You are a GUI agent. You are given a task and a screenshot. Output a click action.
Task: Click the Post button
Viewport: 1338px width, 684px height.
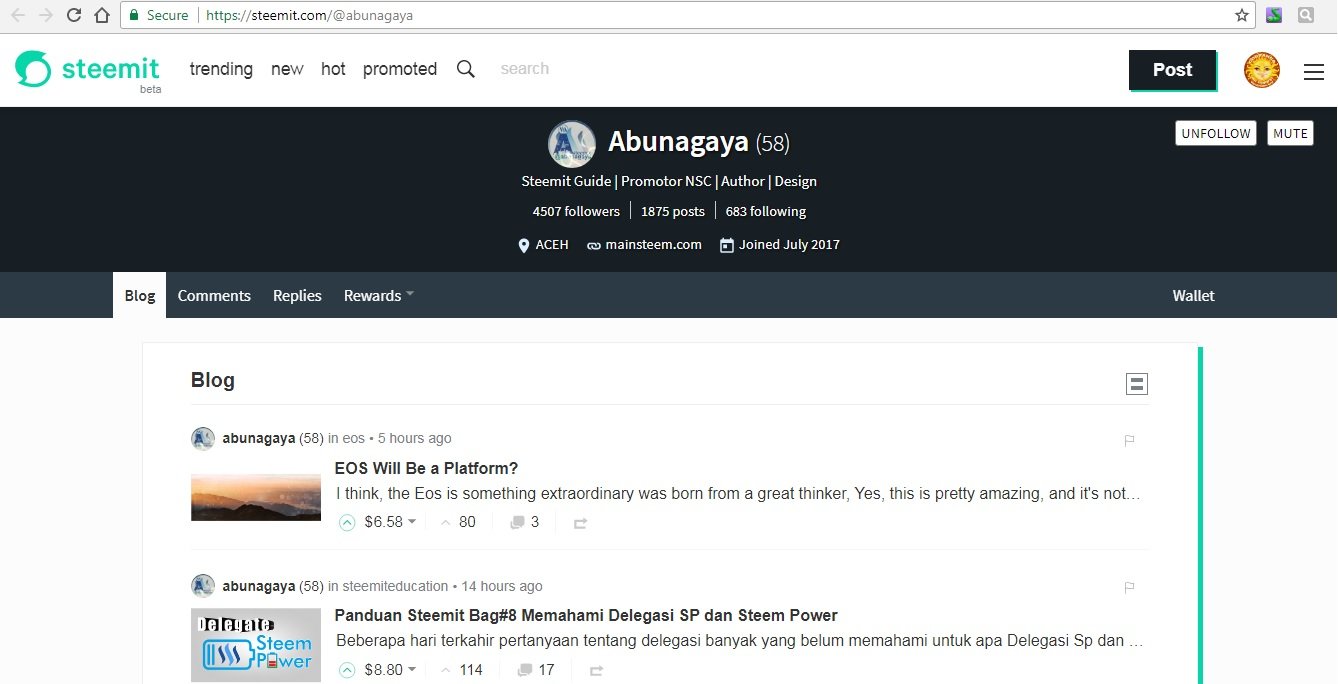[x=1172, y=70]
